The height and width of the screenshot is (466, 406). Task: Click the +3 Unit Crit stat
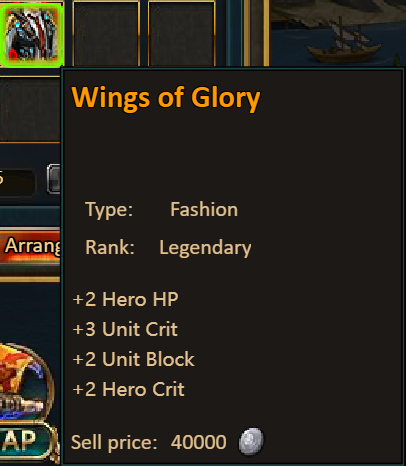click(x=125, y=329)
